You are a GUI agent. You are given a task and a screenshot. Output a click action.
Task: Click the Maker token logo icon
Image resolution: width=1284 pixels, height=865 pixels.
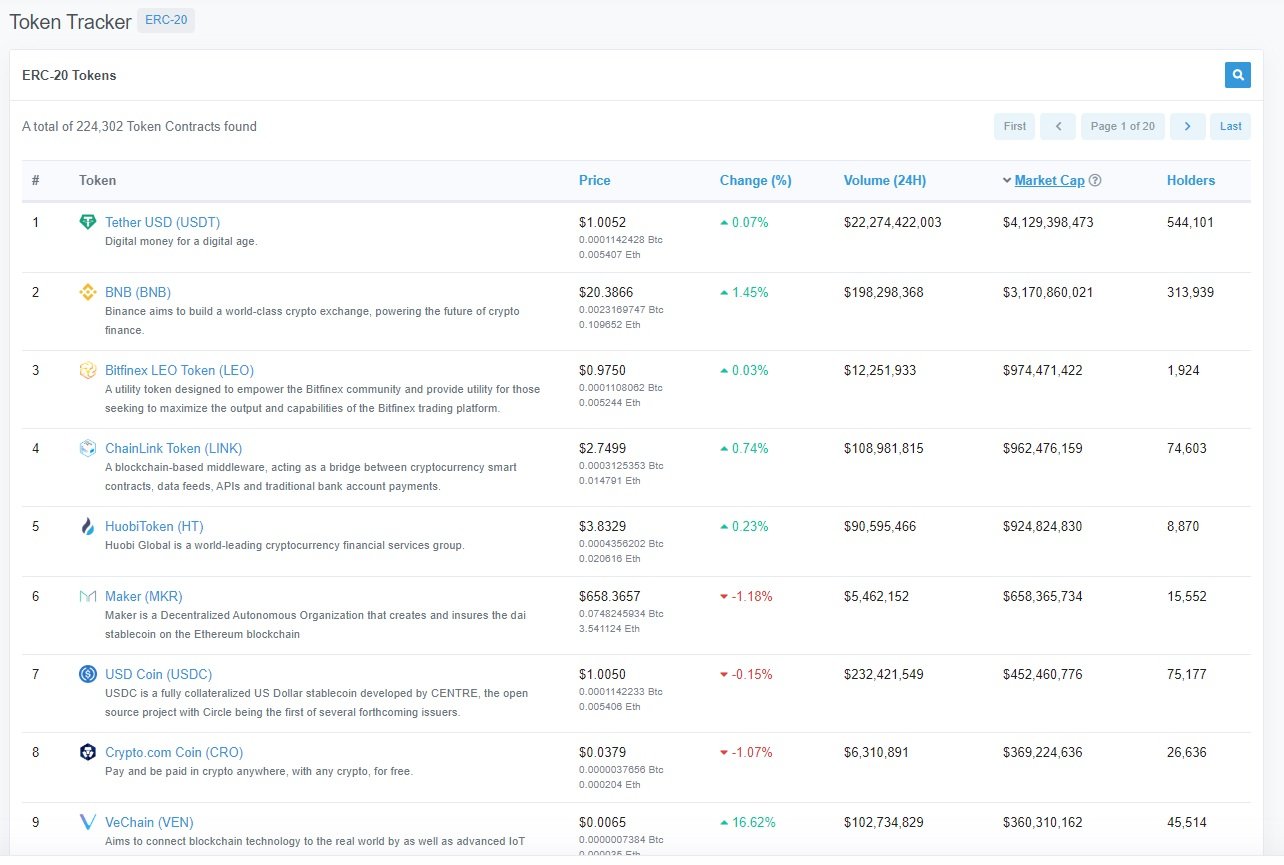pyautogui.click(x=88, y=596)
